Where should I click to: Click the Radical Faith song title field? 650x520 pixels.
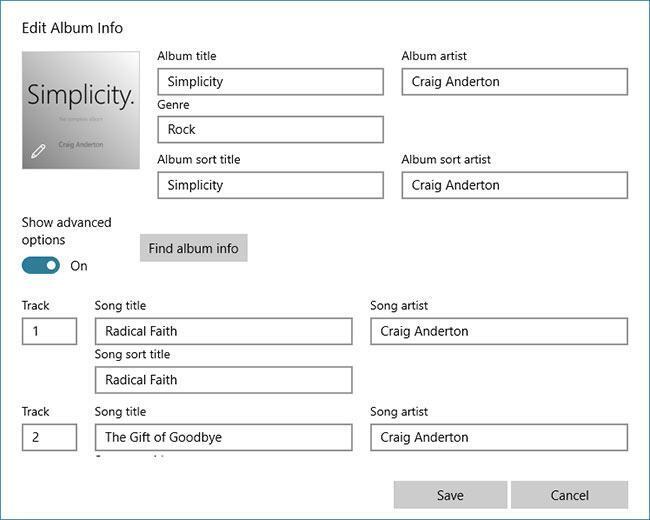pyautogui.click(x=223, y=331)
